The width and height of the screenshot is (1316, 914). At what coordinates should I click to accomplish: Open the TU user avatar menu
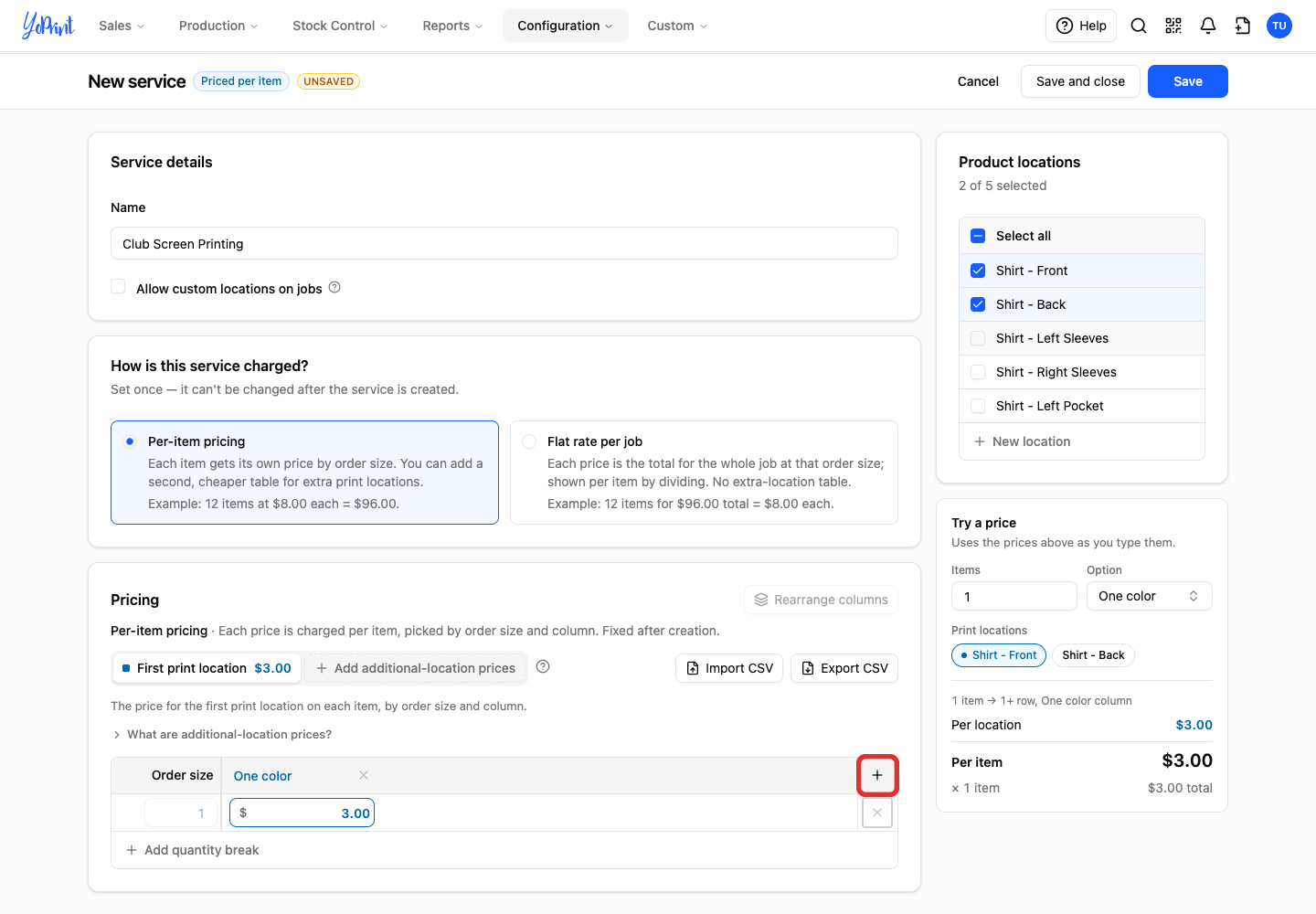(x=1279, y=26)
